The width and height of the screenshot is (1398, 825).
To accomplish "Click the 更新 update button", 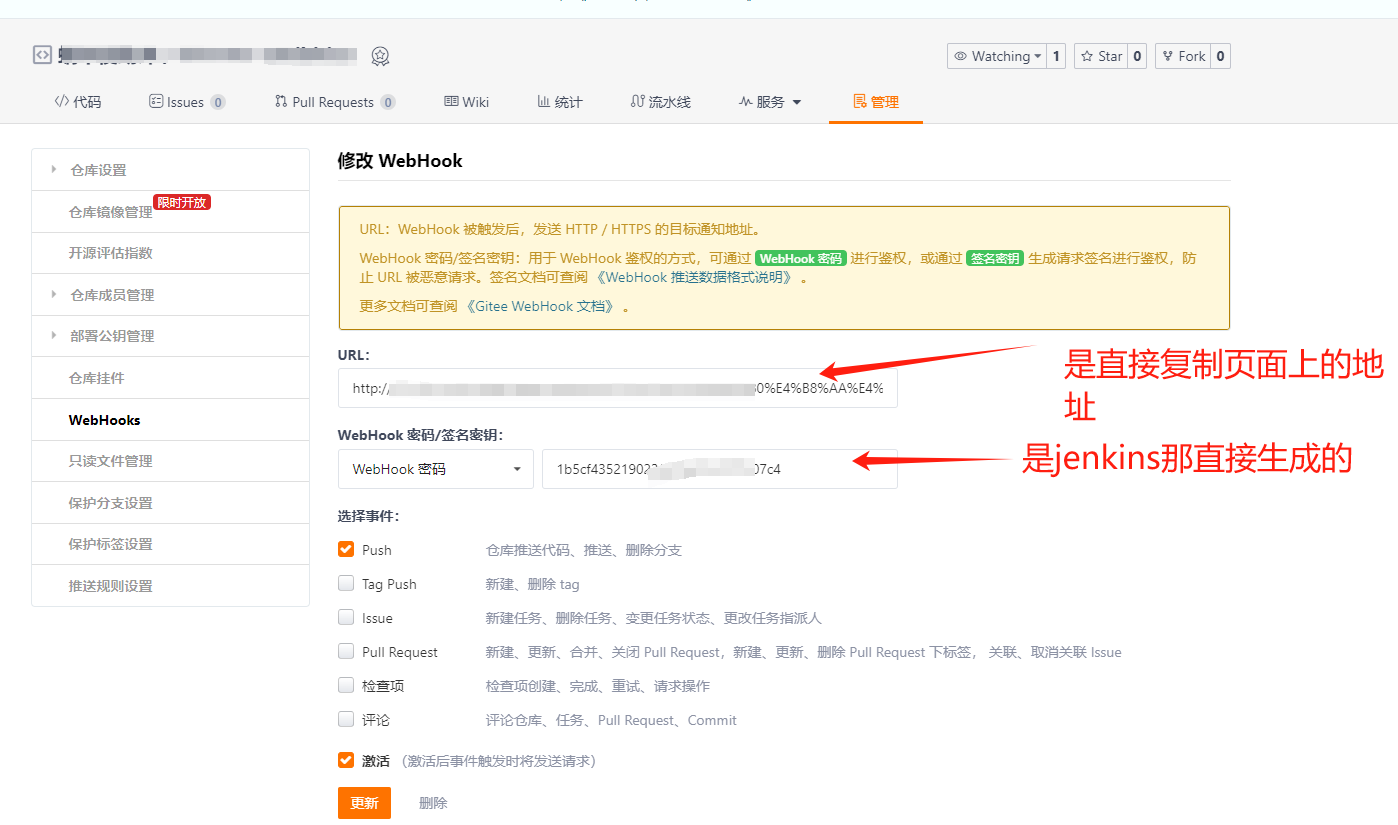I will pyautogui.click(x=364, y=803).
